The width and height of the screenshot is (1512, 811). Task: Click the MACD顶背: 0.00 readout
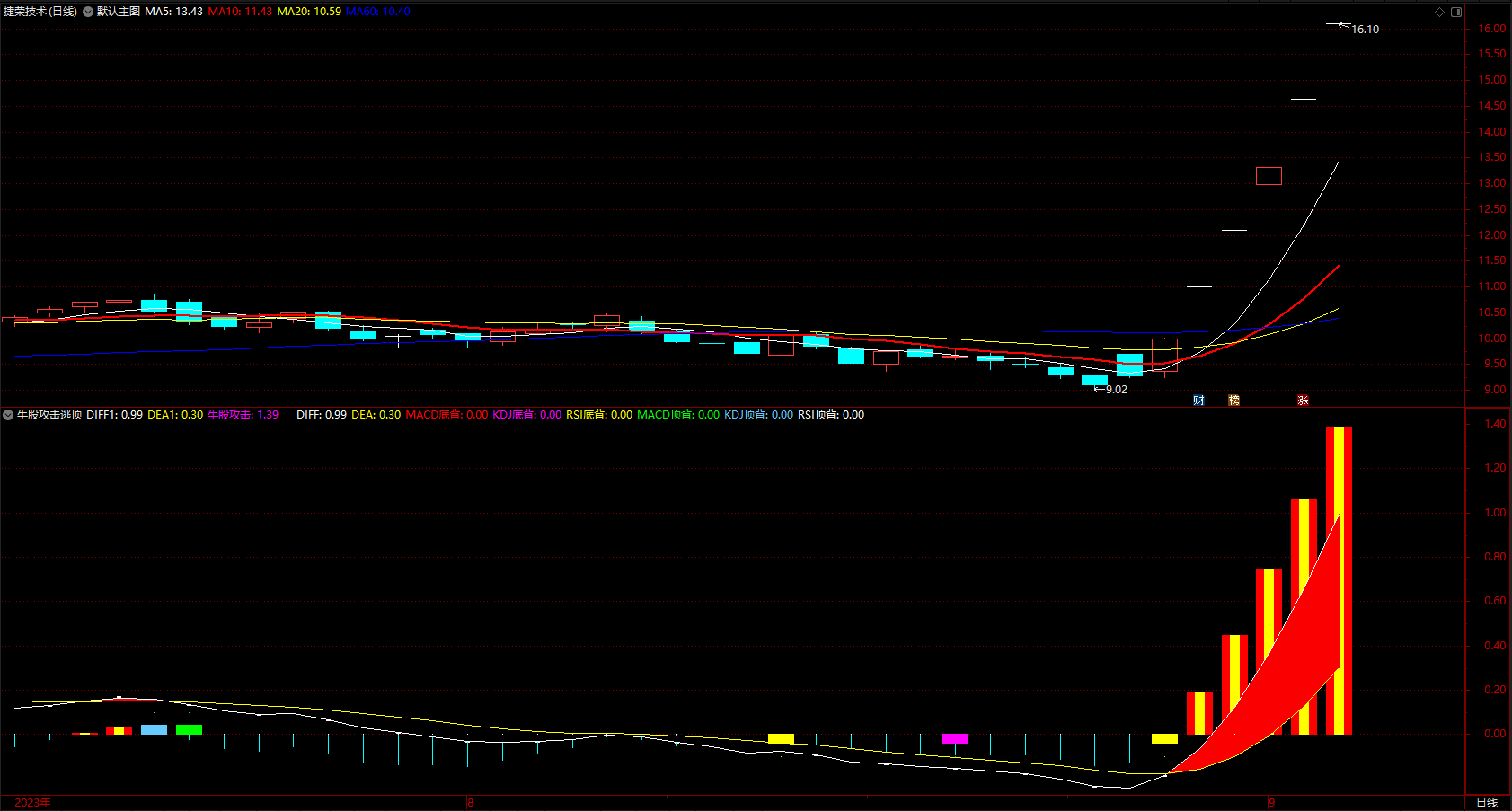tap(678, 415)
